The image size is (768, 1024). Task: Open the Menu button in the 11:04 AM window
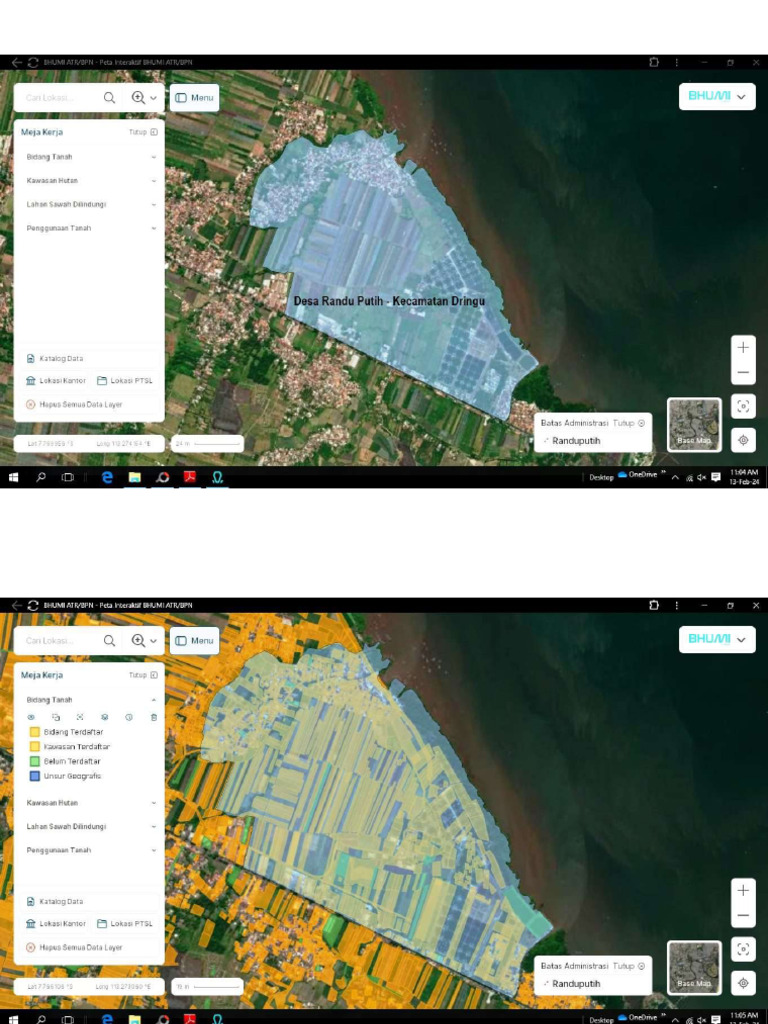tap(194, 98)
